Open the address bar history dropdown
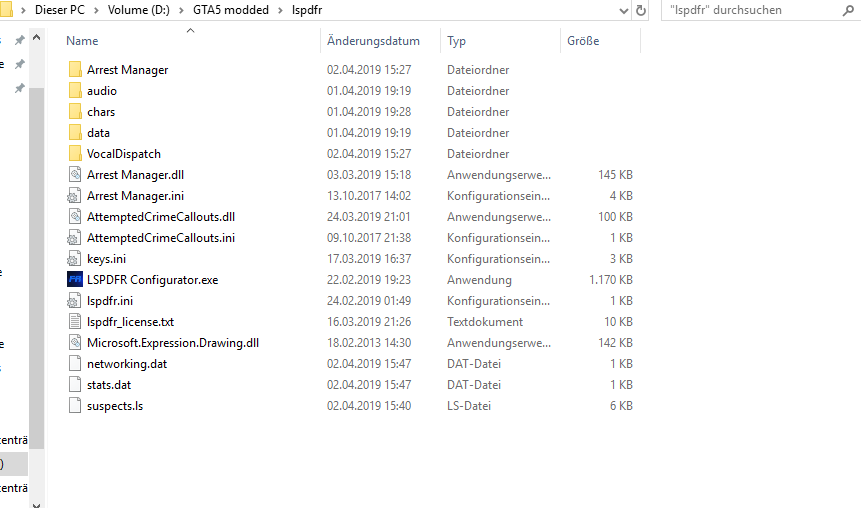Viewport: 861px width, 508px height. point(624,10)
